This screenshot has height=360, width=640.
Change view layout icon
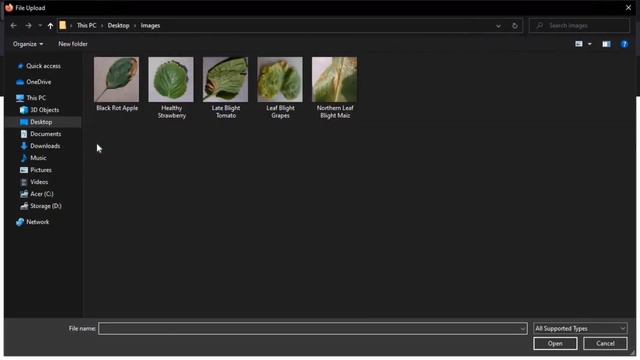tap(579, 44)
